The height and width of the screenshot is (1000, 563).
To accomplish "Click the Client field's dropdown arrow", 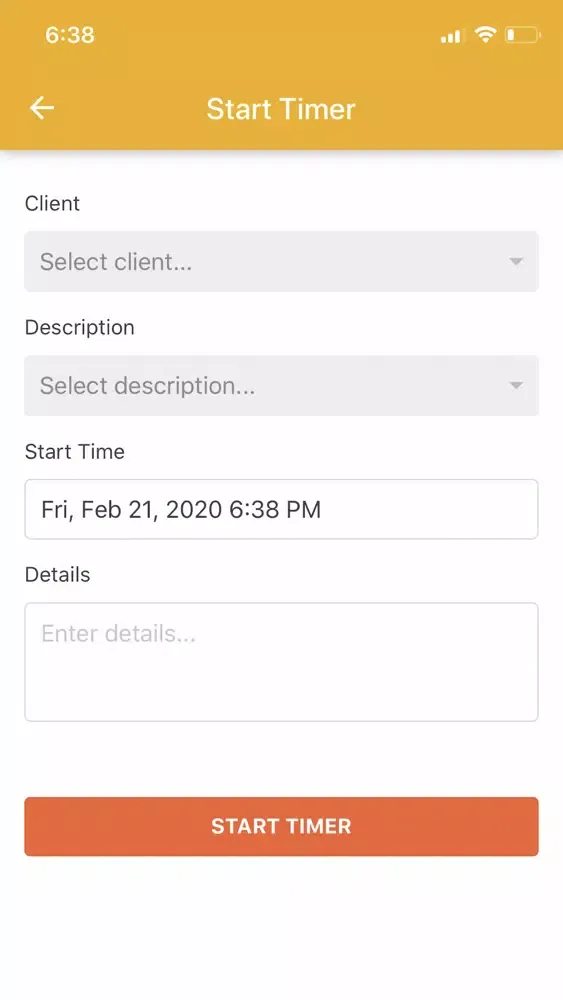I will (x=516, y=261).
